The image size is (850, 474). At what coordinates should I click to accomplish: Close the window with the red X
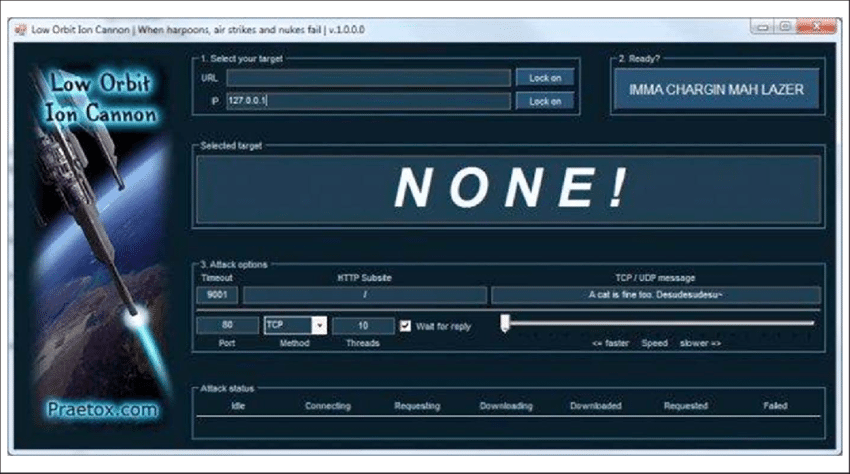[816, 27]
